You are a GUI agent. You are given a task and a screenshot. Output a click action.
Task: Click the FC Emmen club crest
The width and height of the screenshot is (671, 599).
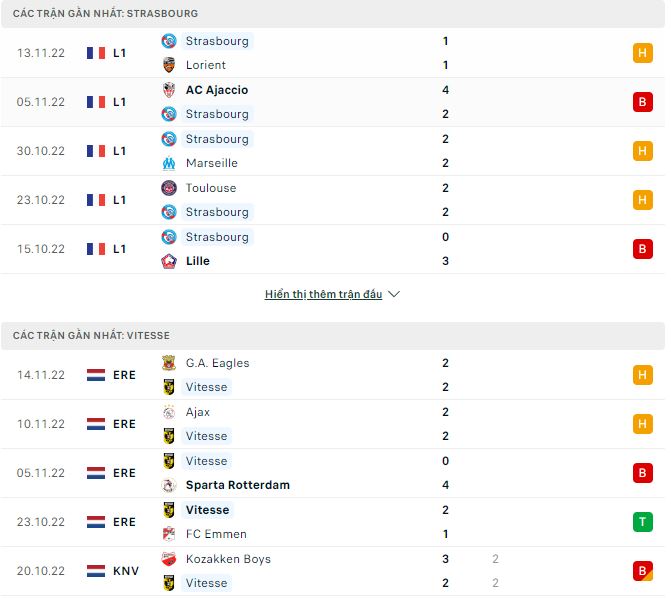click(169, 534)
